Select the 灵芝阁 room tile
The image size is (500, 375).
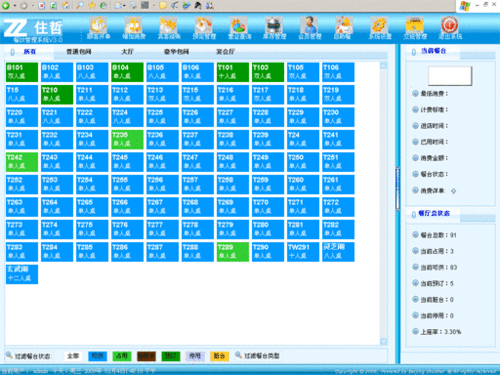point(338,252)
